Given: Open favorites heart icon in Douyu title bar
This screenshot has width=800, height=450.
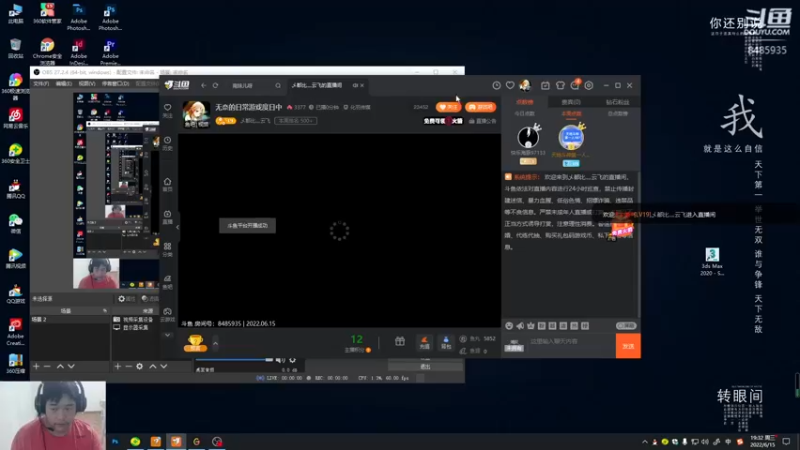Looking at the screenshot, I should tap(510, 85).
